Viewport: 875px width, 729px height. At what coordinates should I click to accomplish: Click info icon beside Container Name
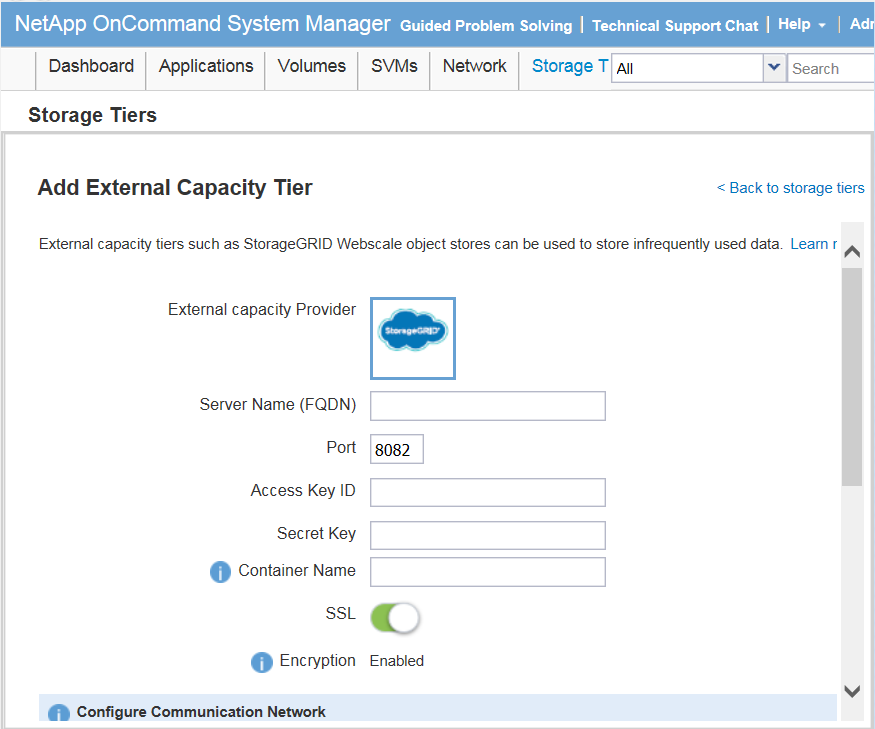[220, 572]
